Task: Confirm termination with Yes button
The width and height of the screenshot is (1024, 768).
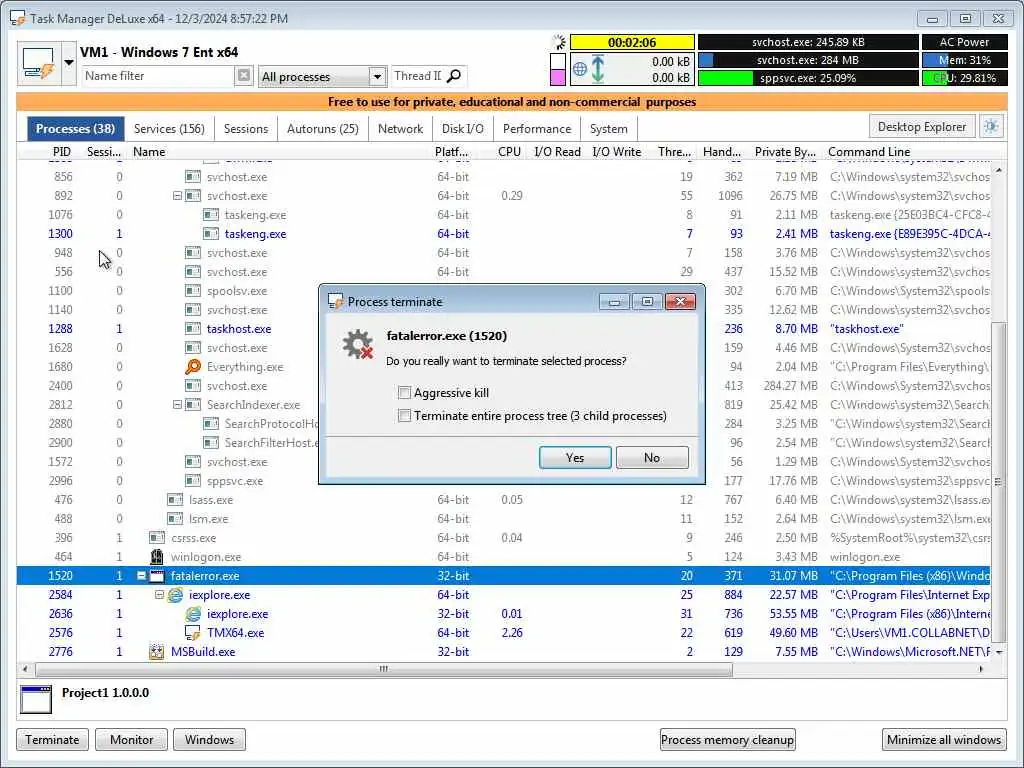Action: click(x=575, y=458)
